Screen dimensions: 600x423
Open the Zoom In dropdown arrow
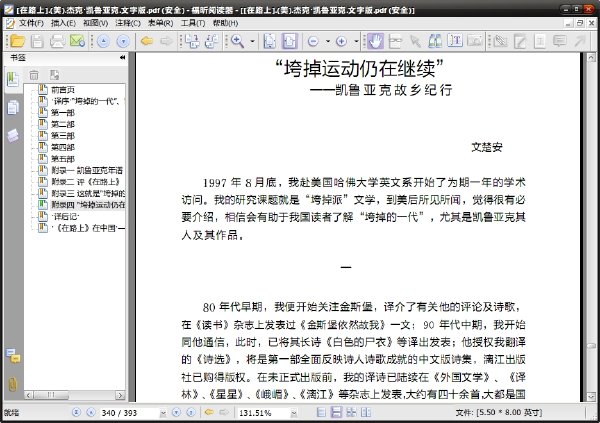(356, 41)
